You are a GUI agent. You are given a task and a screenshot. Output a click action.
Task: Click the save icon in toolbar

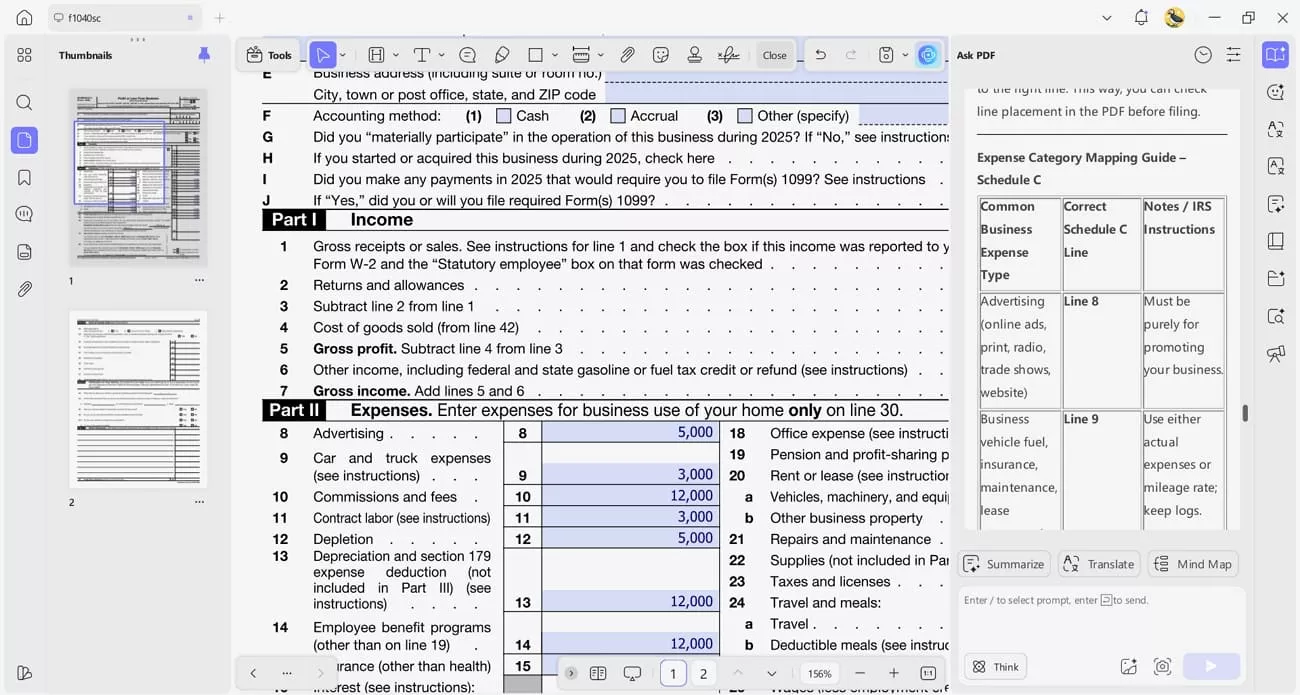coord(886,55)
